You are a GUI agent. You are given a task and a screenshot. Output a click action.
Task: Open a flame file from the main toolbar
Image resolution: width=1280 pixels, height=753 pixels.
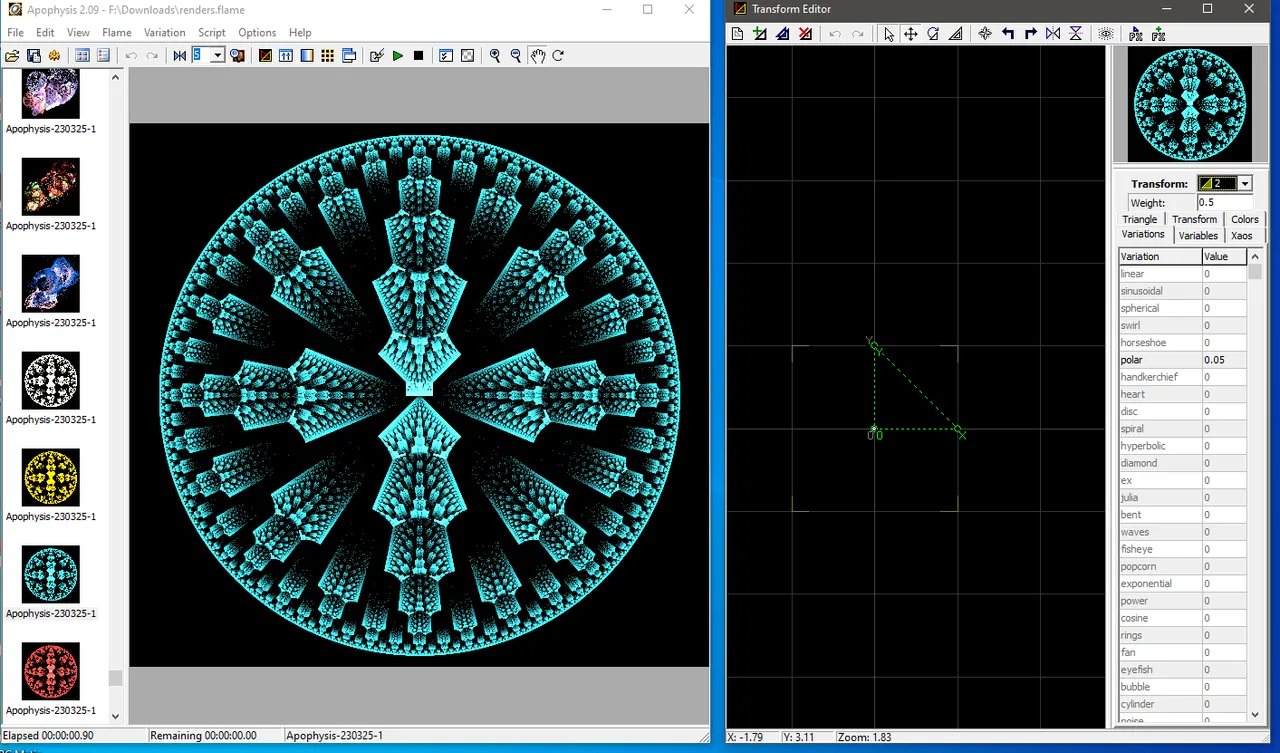click(x=12, y=56)
